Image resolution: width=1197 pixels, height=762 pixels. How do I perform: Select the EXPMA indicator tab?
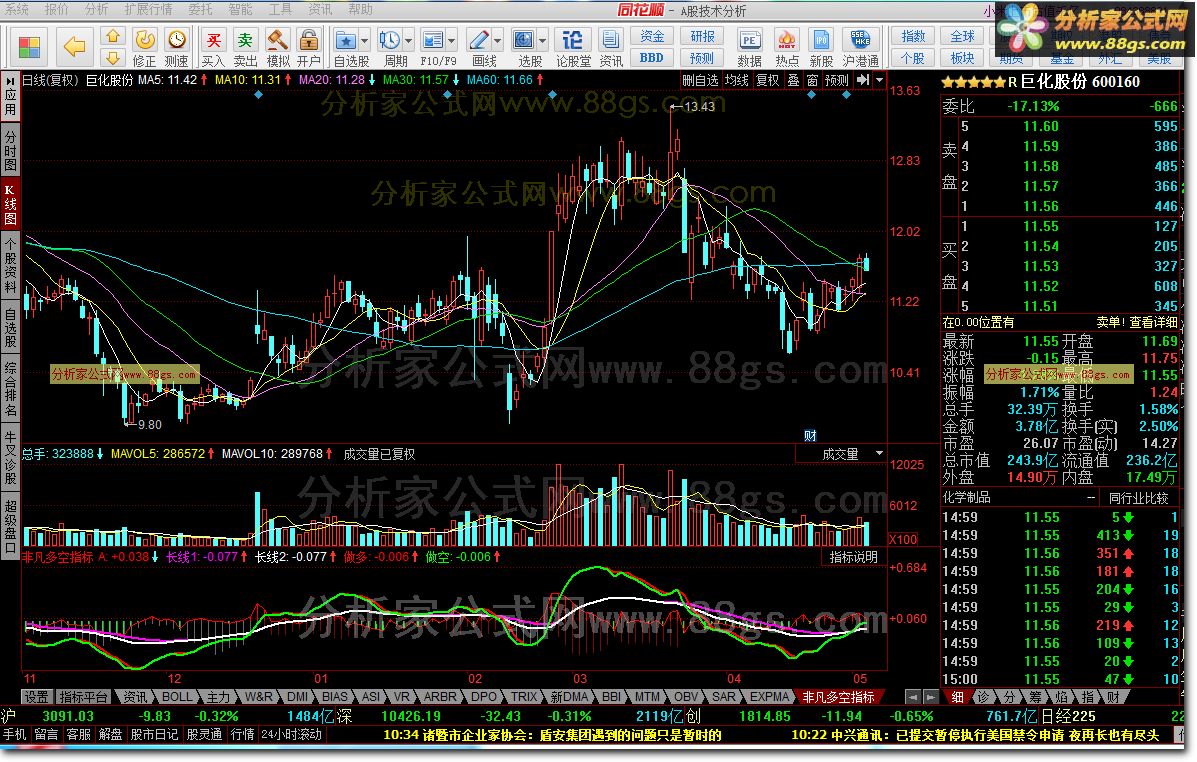[769, 697]
